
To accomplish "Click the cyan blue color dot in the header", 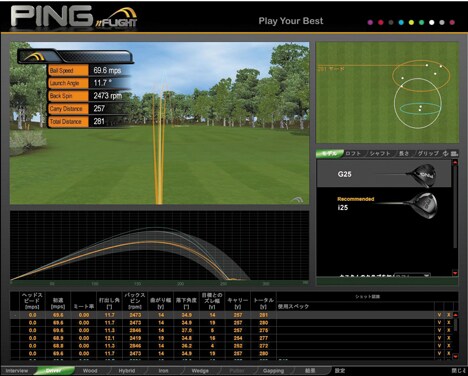I will pyautogui.click(x=401, y=22).
